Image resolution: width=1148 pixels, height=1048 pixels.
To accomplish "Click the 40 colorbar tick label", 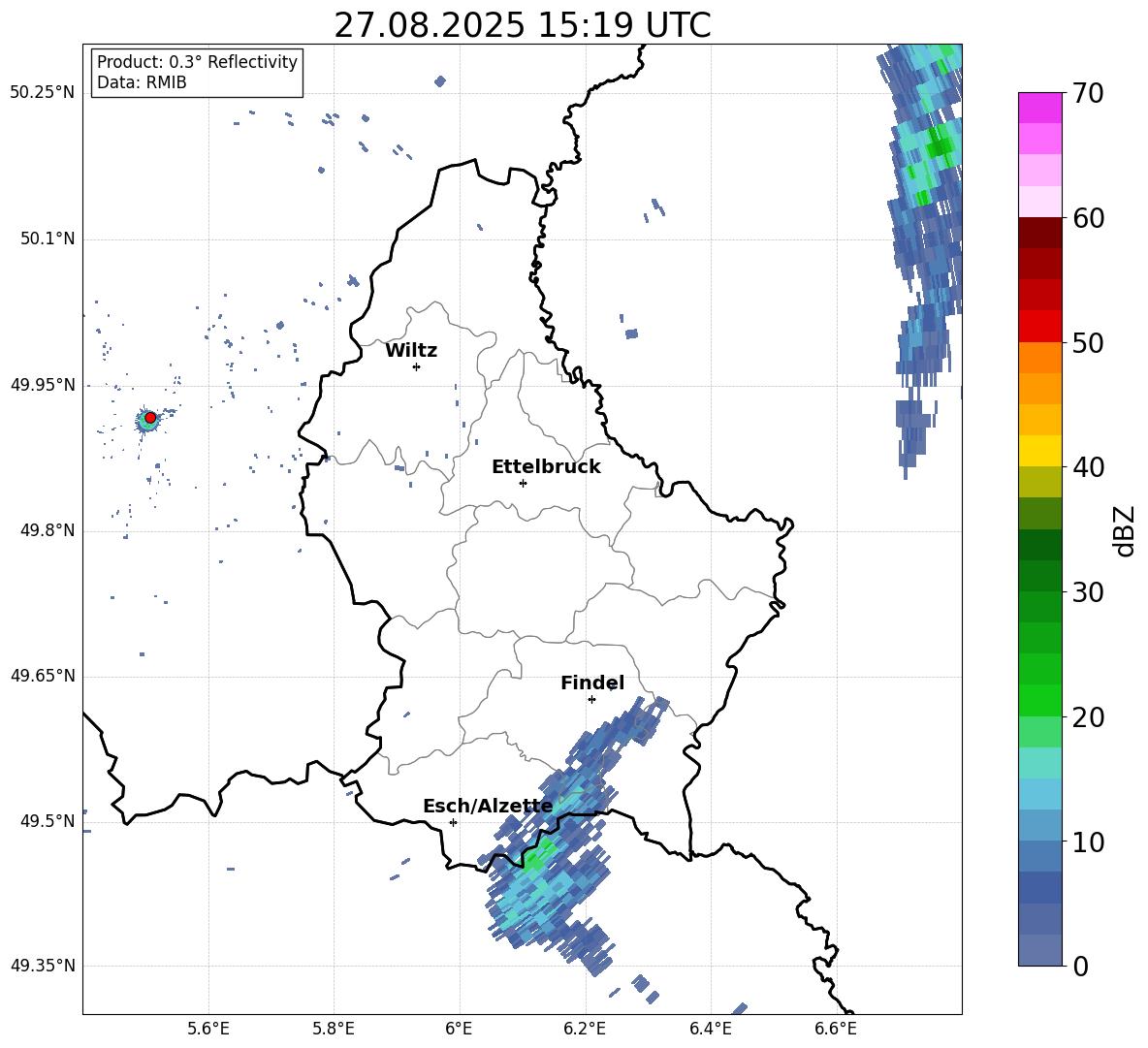I will point(1088,467).
